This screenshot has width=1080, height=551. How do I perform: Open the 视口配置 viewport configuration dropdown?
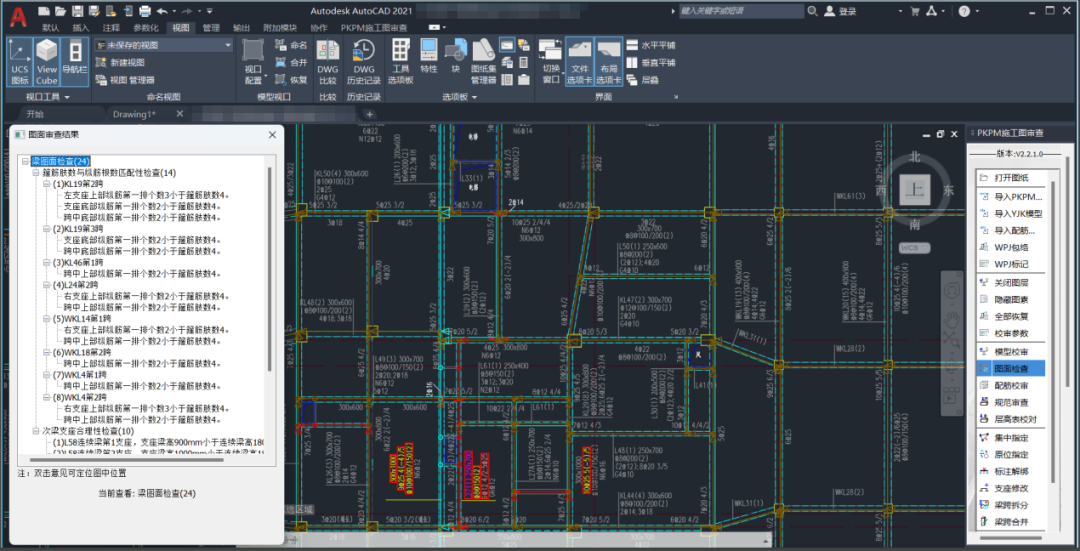coord(253,61)
